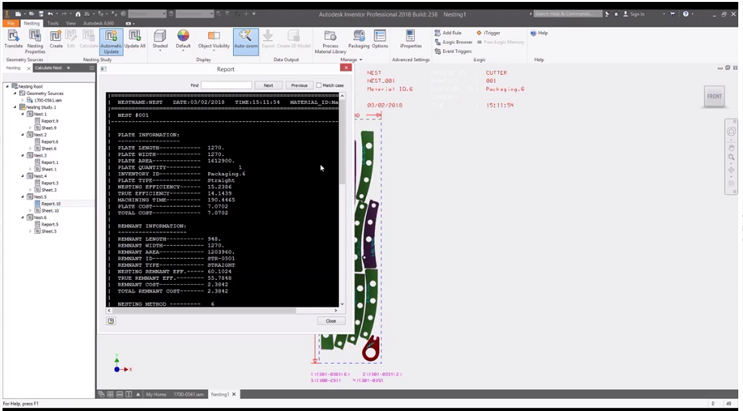Switch to the Tools ribbon tab

point(52,21)
